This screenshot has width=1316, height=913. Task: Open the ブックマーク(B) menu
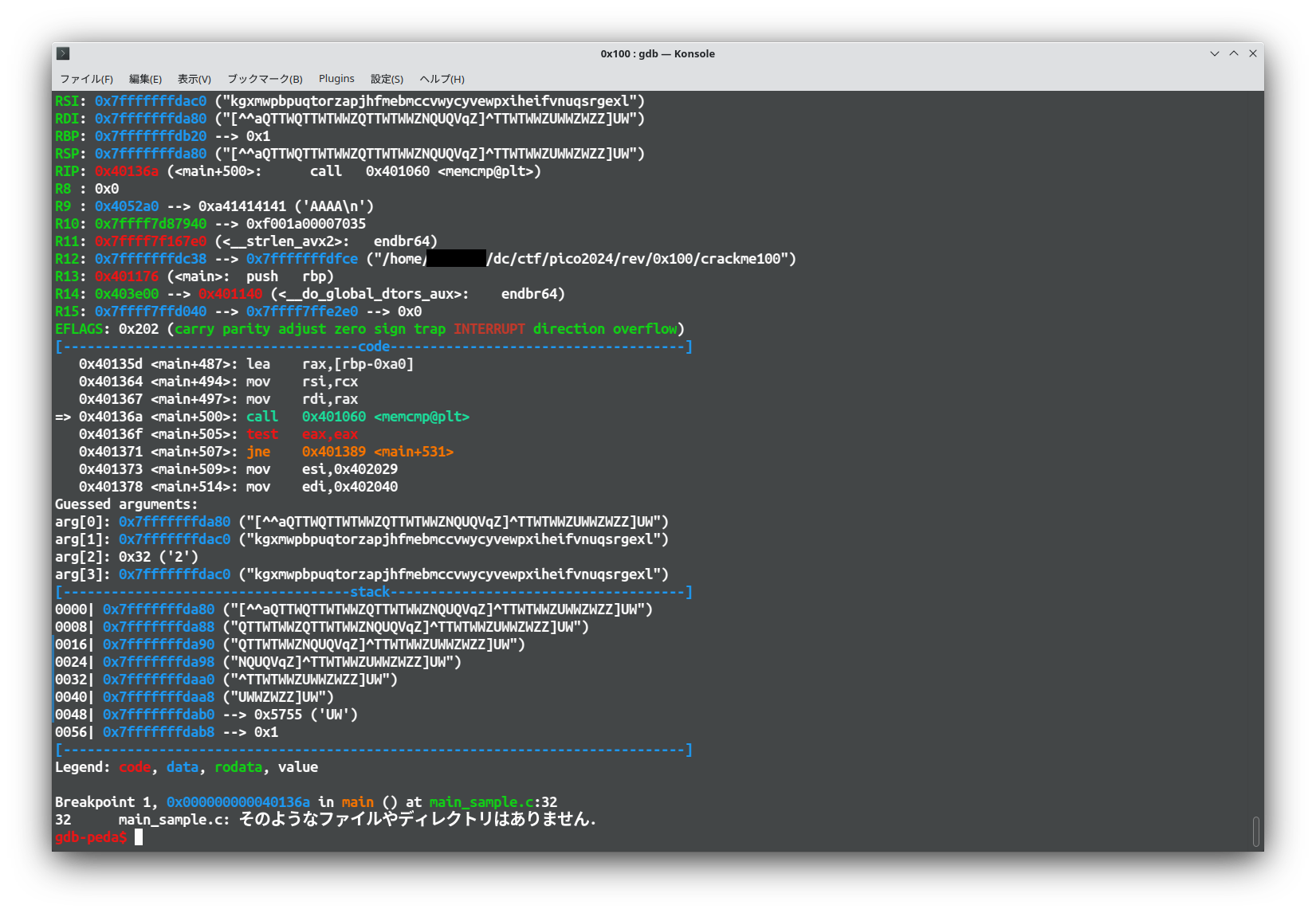(265, 79)
